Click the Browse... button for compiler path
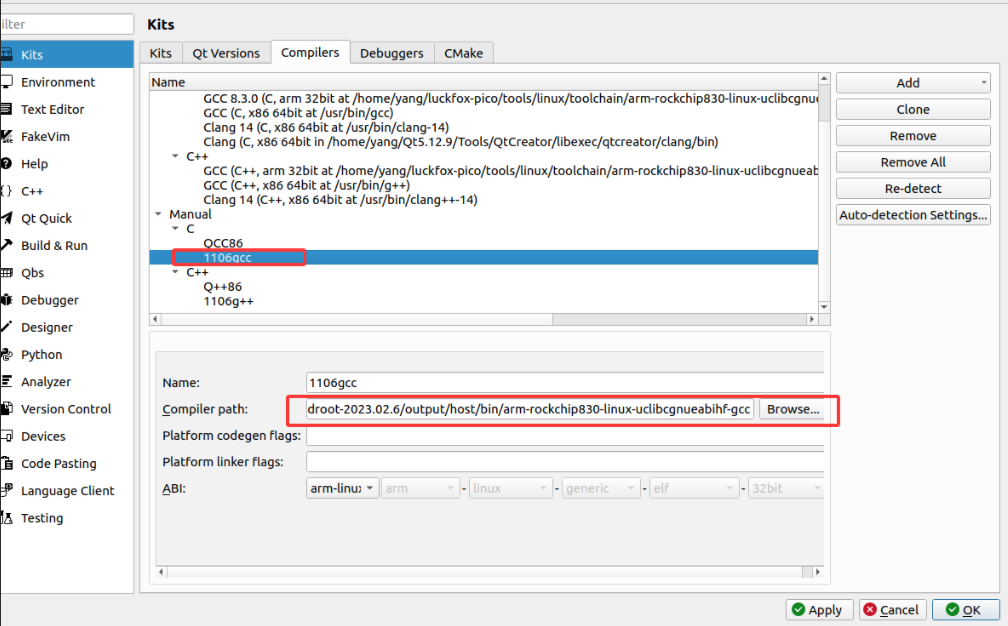Image resolution: width=1008 pixels, height=626 pixels. (x=792, y=409)
